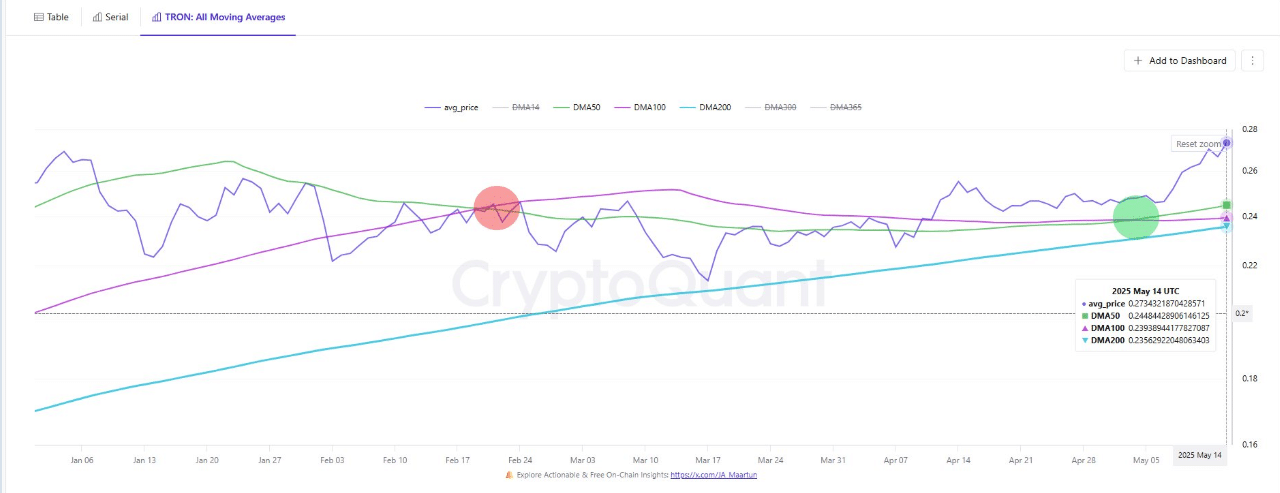This screenshot has width=1280, height=493.
Task: Switch to the Table tab
Action: tap(51, 17)
